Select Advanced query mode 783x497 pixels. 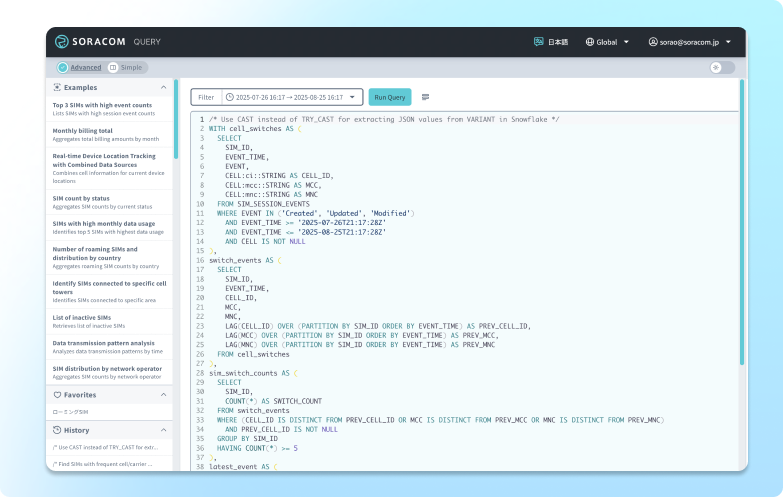tap(79, 67)
